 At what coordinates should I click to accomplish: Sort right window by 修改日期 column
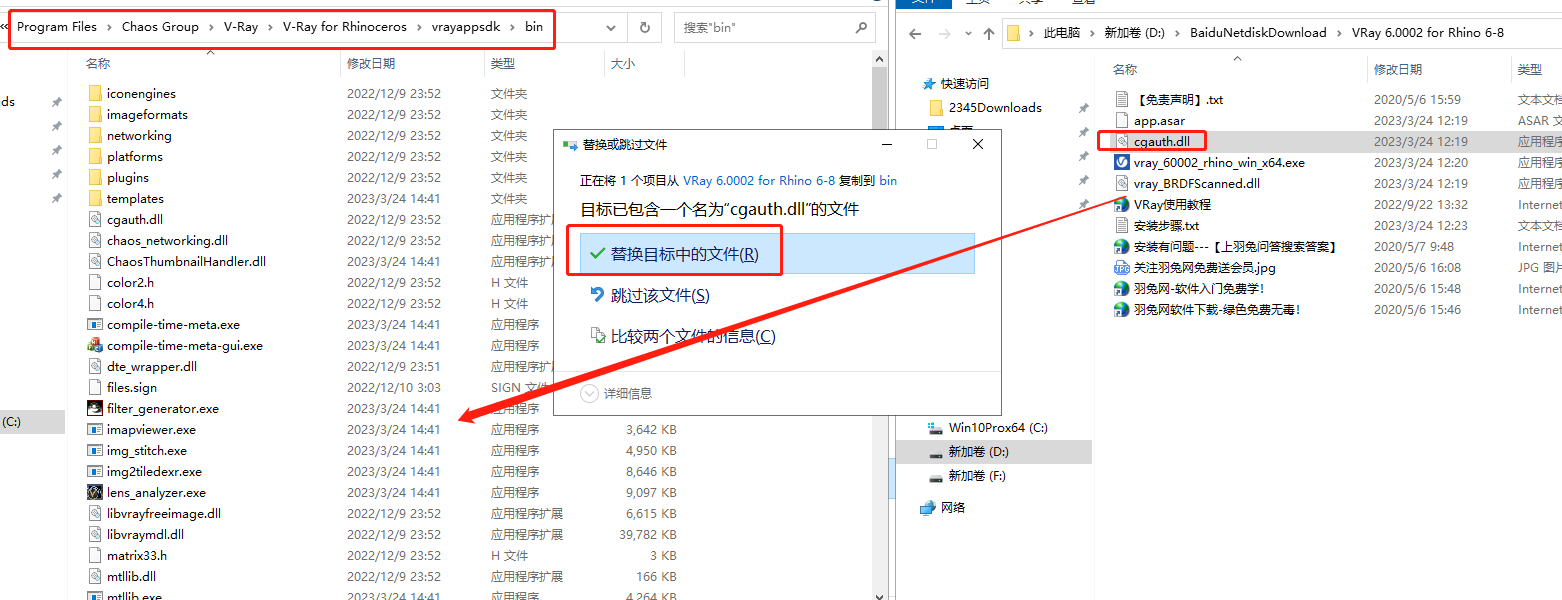pyautogui.click(x=1398, y=69)
